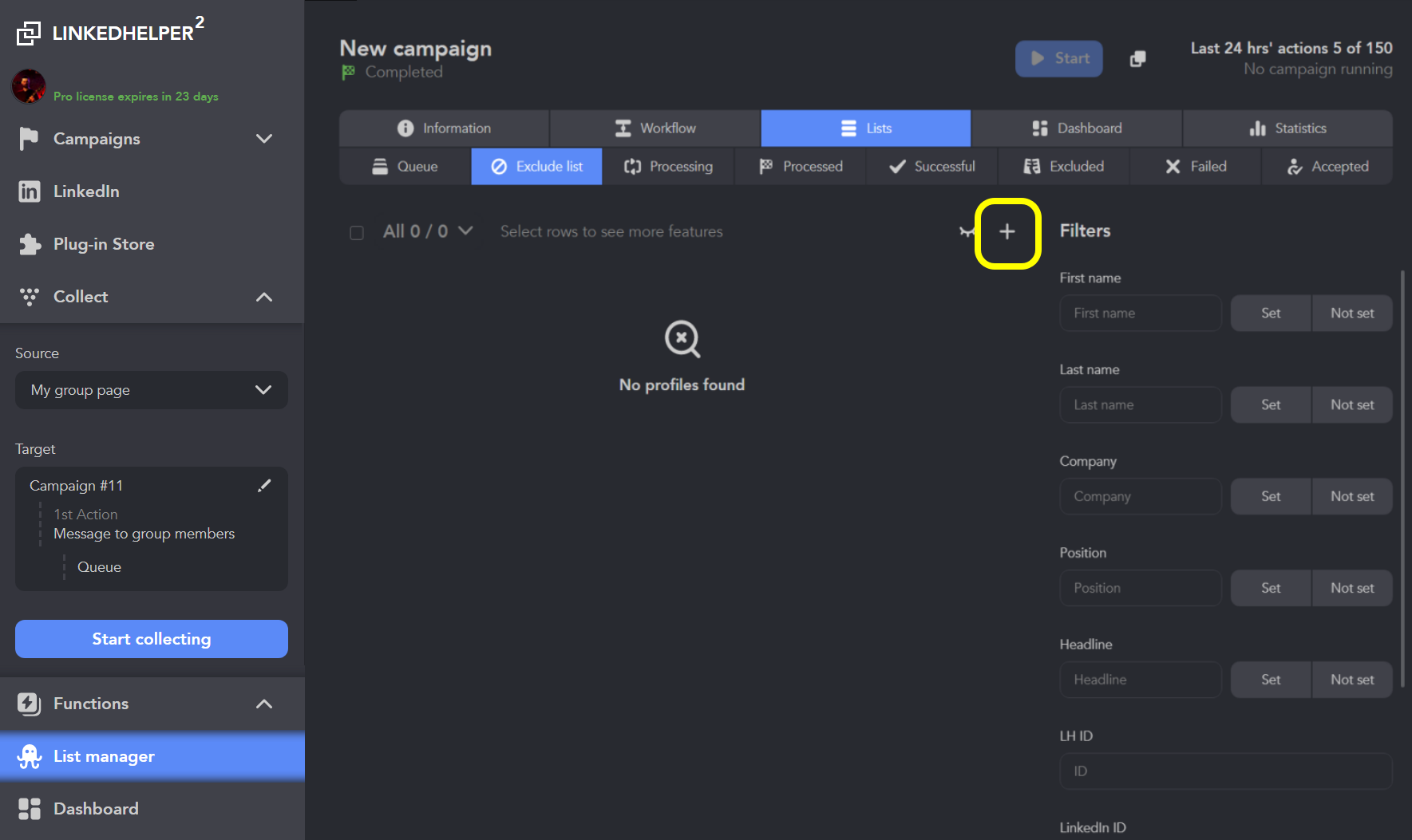Screen dimensions: 1412x840
Task: Open List manager octopus icon
Action: (x=30, y=756)
